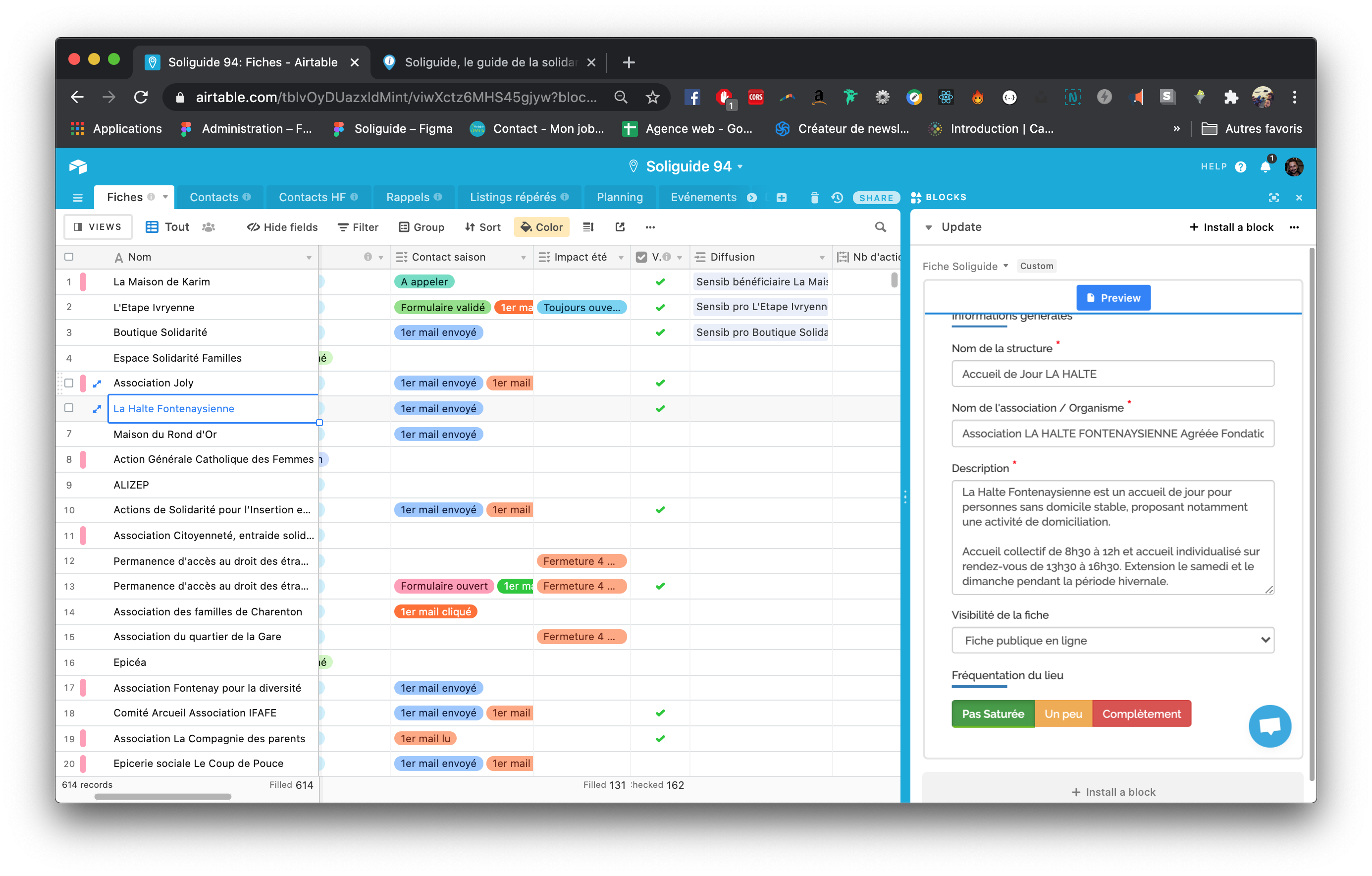Click the share view export icon
The width and height of the screenshot is (1372, 876).
coord(620,227)
